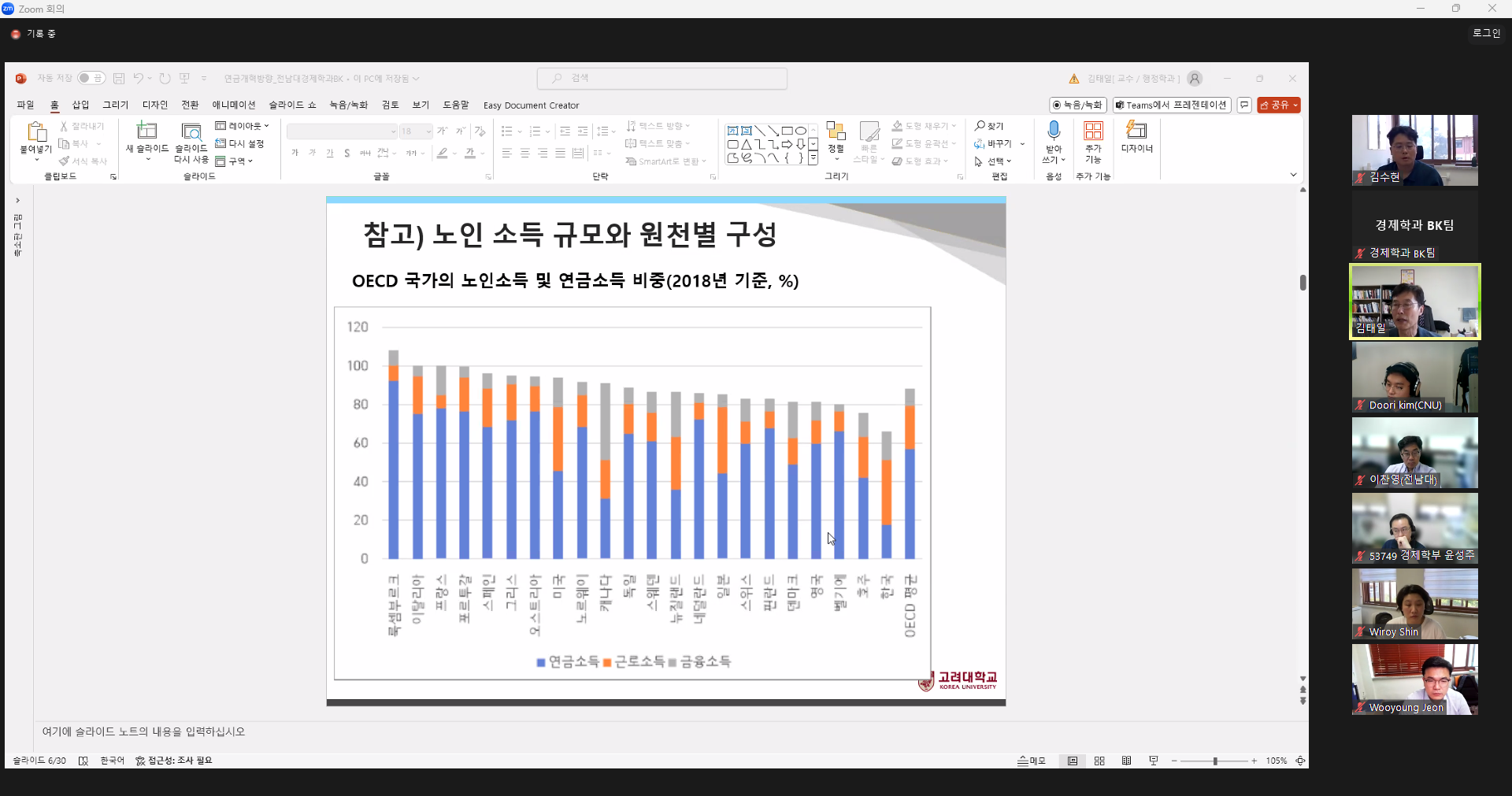This screenshot has width=1512, height=796.
Task: Toggle the AutoSave (자동 저장) switch
Action: (x=91, y=78)
